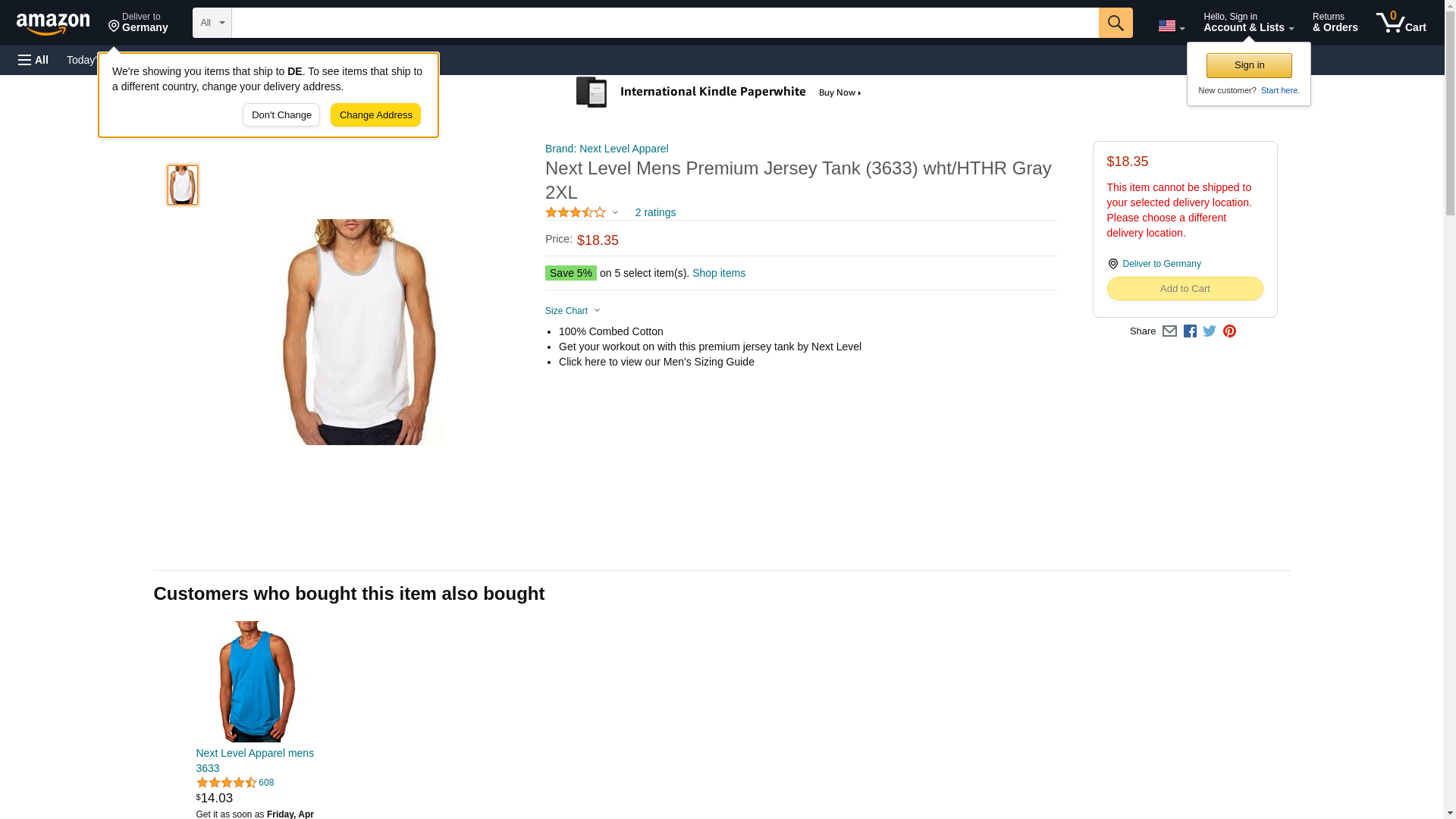This screenshot has height=819, width=1456.
Task: Open the language flag dropdown
Action: (x=1171, y=26)
